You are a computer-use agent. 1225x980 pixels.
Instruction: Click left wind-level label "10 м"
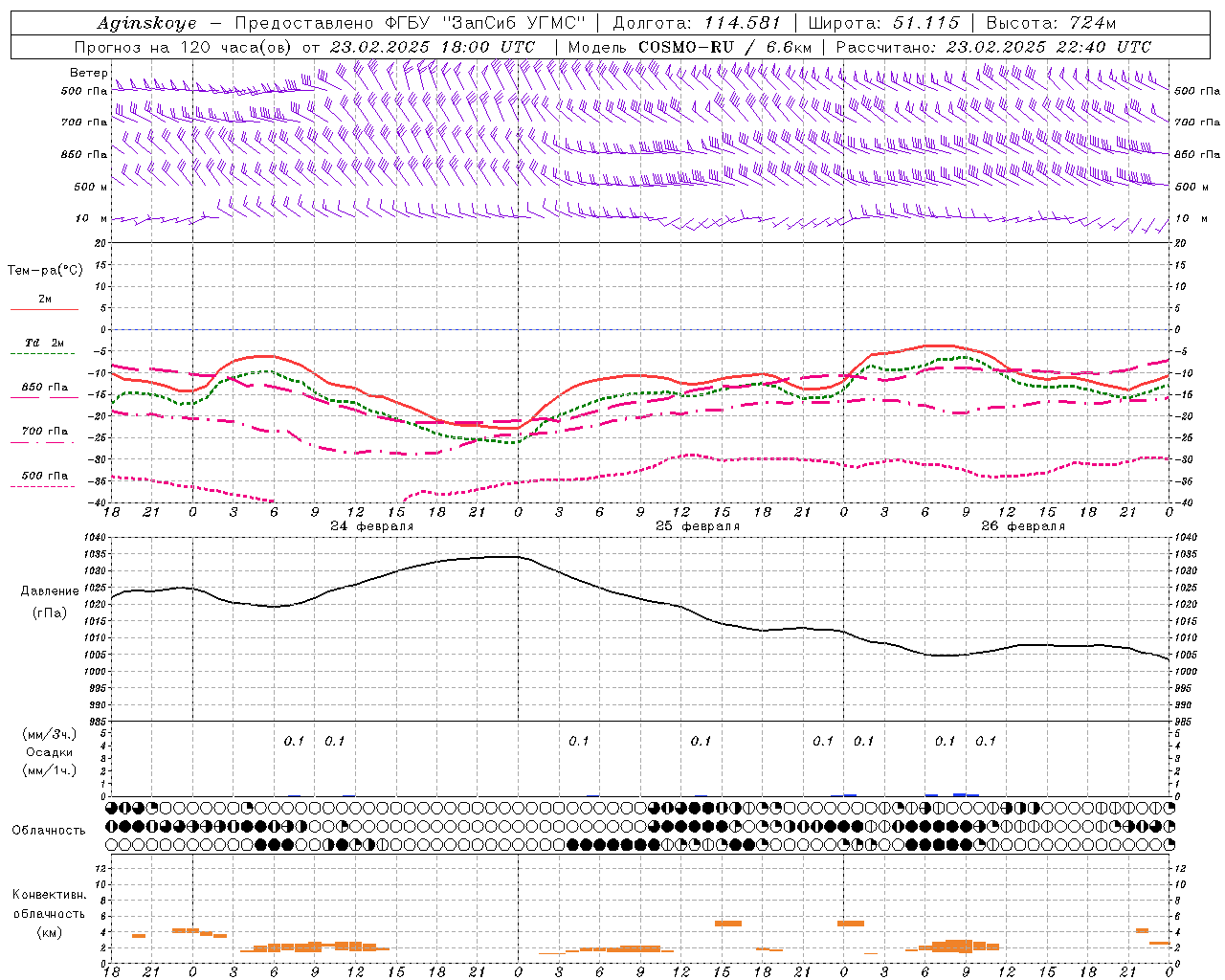[x=92, y=218]
